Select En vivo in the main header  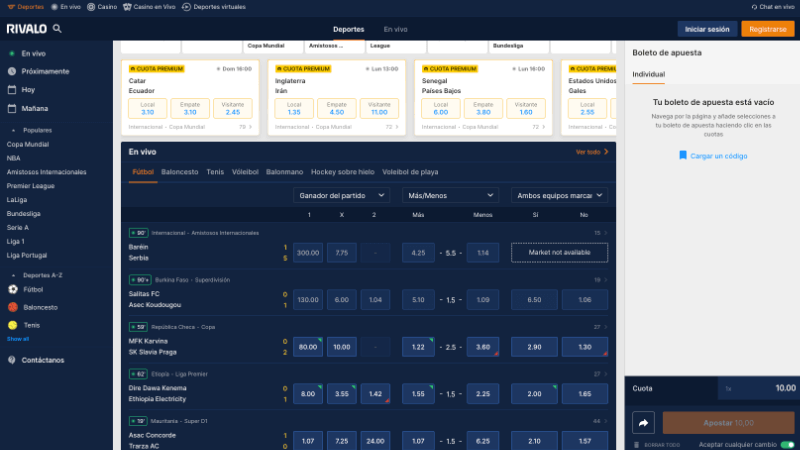click(x=395, y=29)
